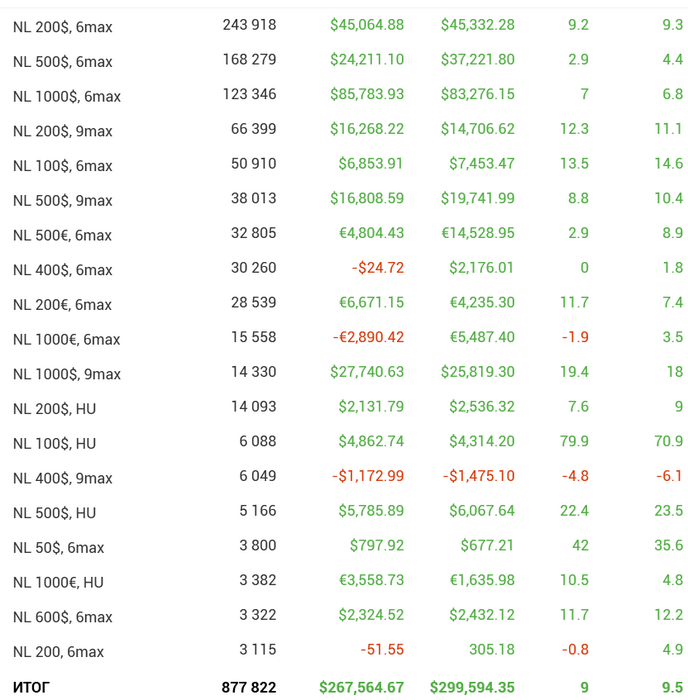Click hand count 50 910
Viewport: 688px width, 700px height.
click(253, 164)
